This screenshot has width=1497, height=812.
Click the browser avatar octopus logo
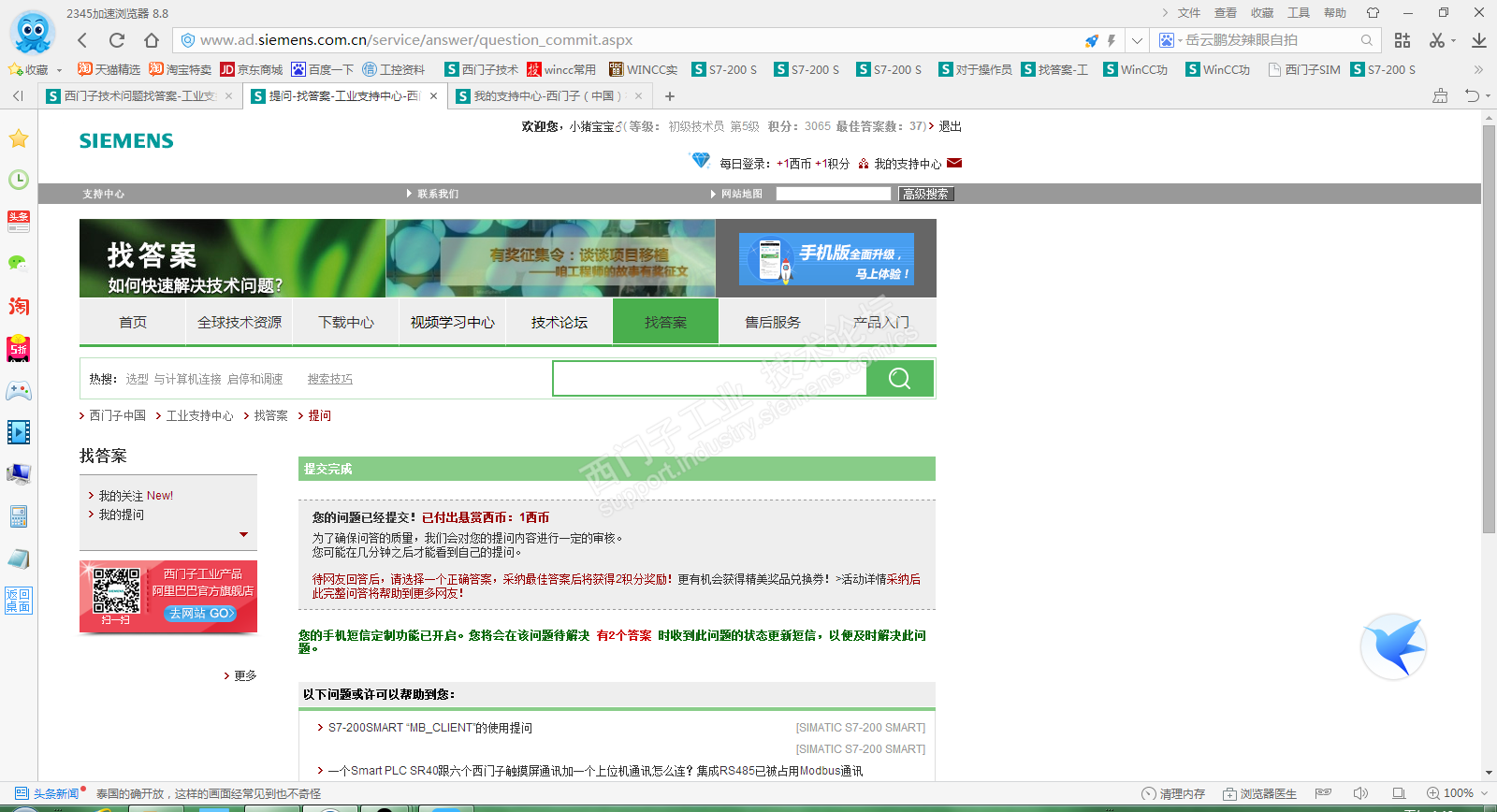coord(33,33)
